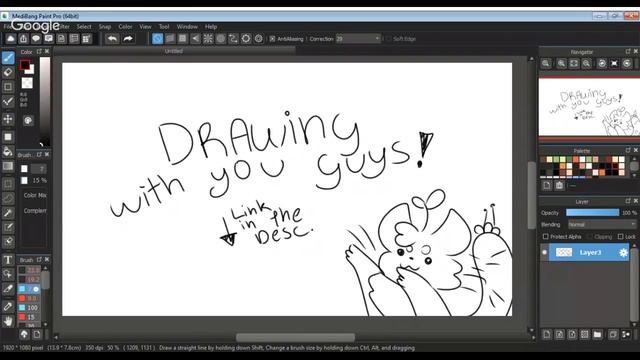Toggle the parallel snap guide
The height and width of the screenshot is (360, 640).
point(170,39)
